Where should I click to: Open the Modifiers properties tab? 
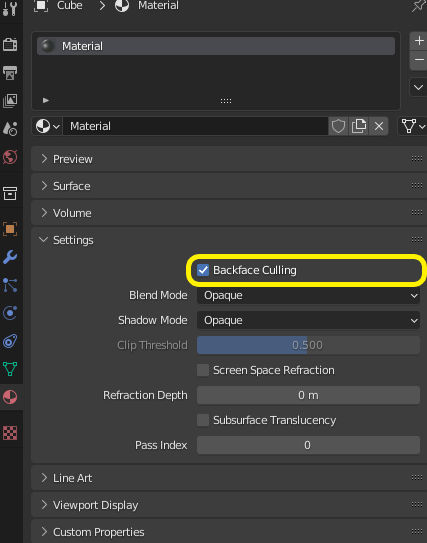point(10,257)
